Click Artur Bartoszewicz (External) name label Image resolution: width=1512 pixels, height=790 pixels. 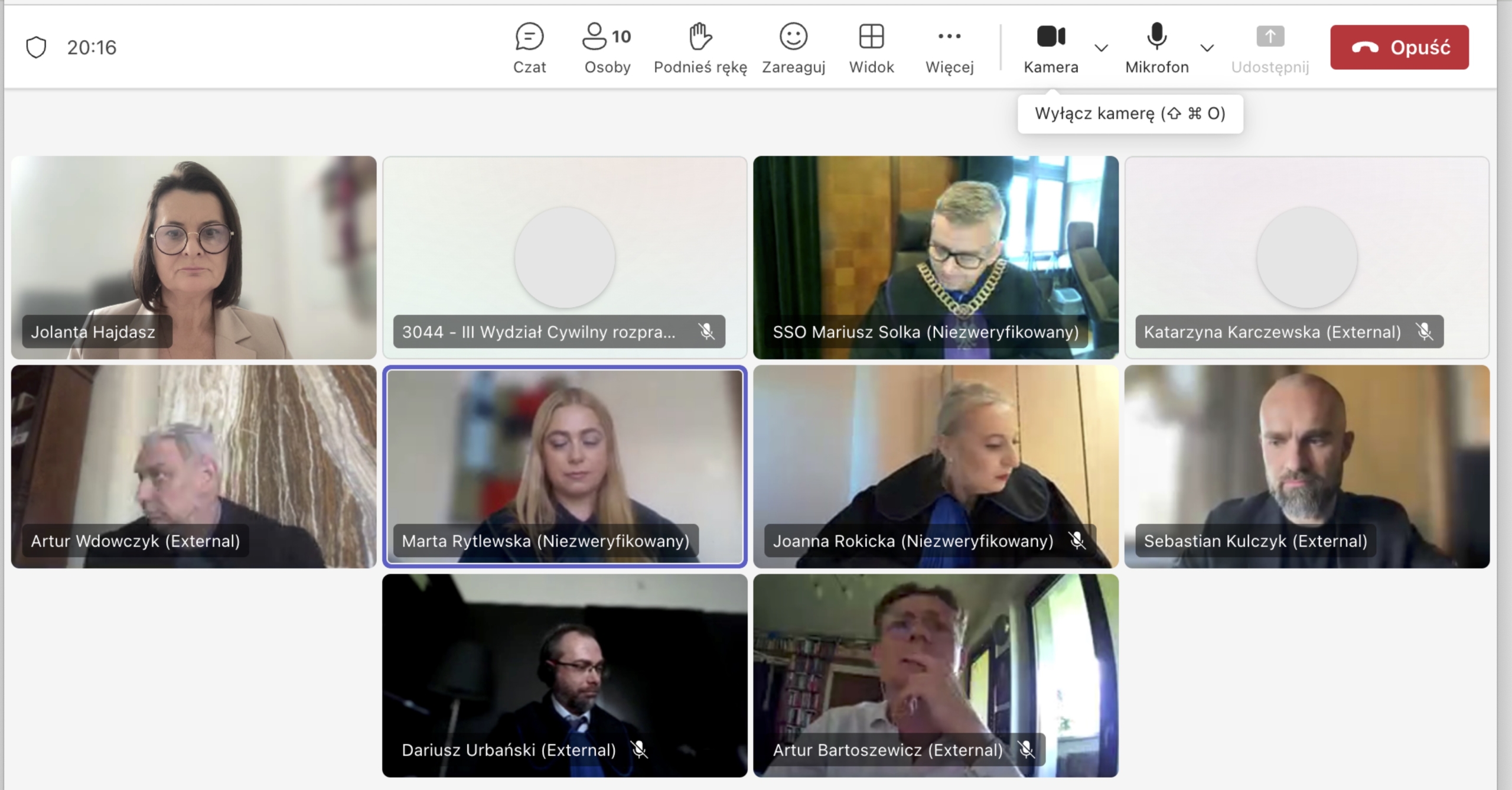point(888,750)
